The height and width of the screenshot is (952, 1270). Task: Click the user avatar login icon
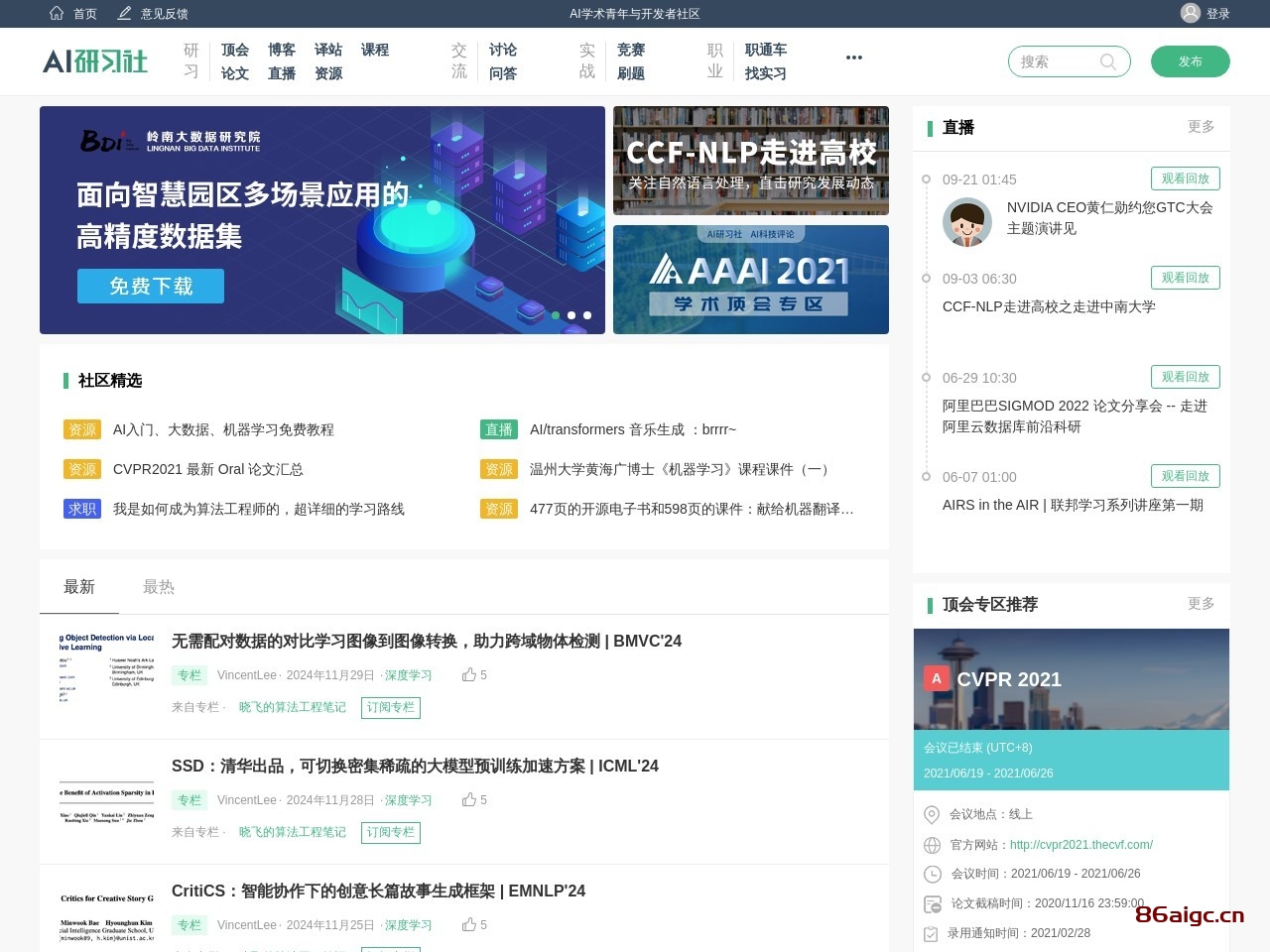1191,13
